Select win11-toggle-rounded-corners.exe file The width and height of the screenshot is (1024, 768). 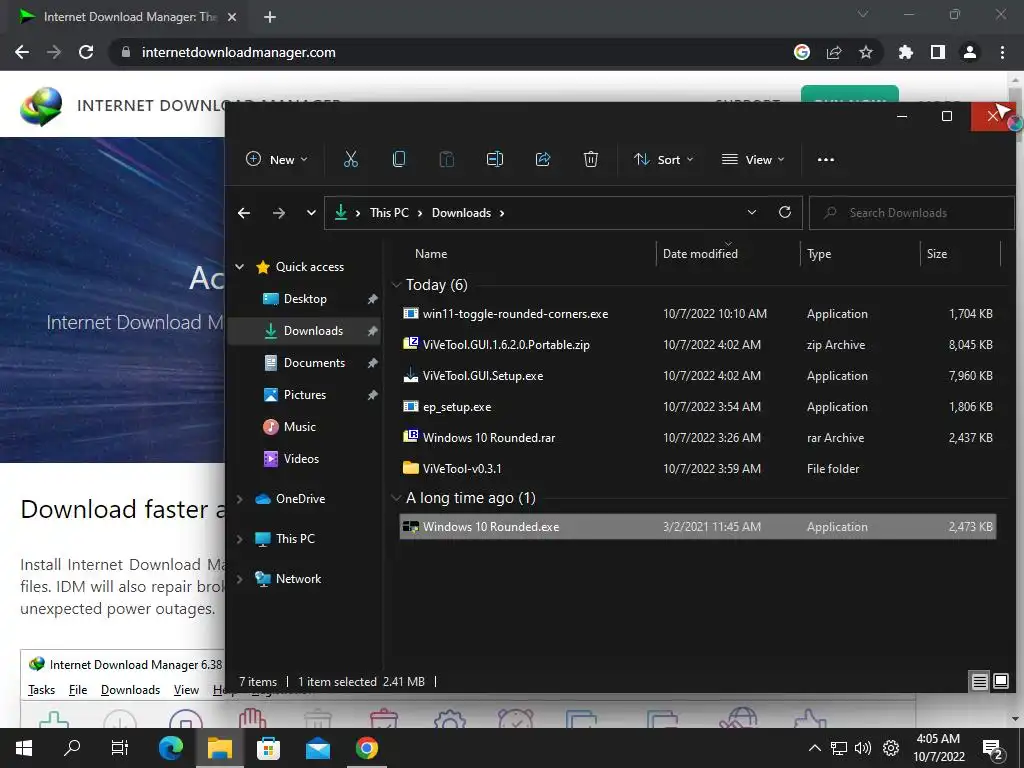tap(697, 314)
